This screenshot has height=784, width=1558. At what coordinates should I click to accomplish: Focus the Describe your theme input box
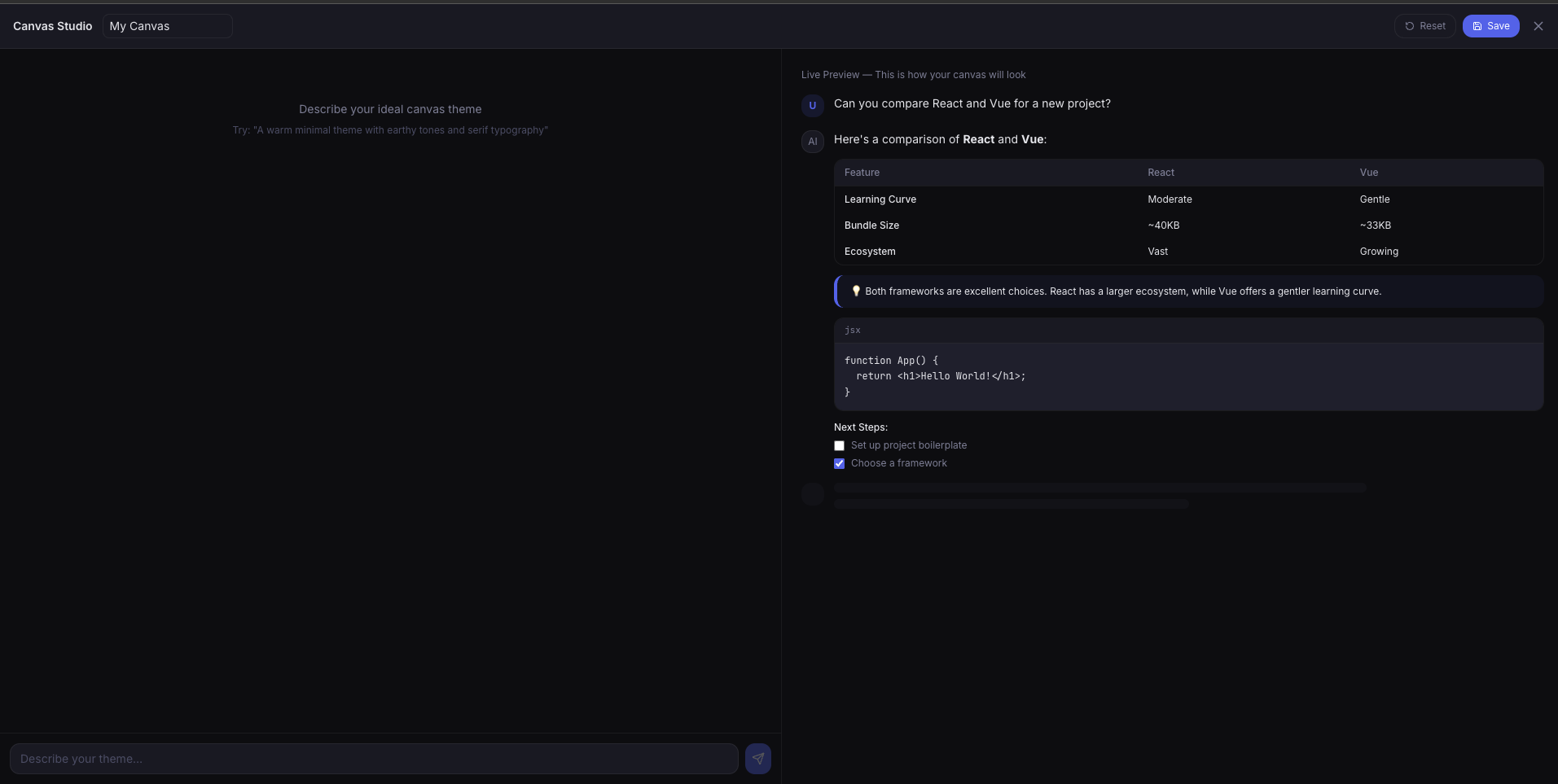(374, 759)
